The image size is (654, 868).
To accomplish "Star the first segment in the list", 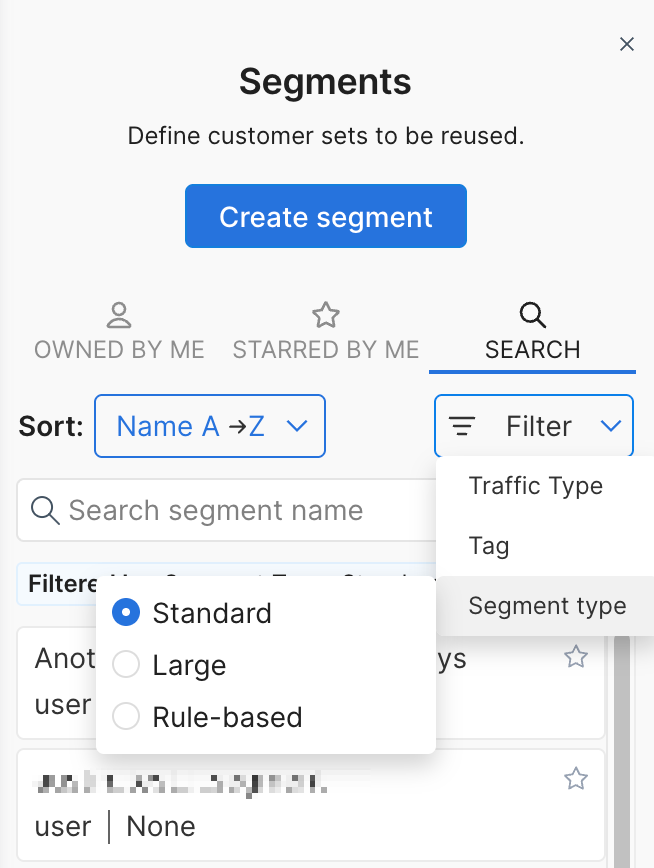I will point(576,657).
